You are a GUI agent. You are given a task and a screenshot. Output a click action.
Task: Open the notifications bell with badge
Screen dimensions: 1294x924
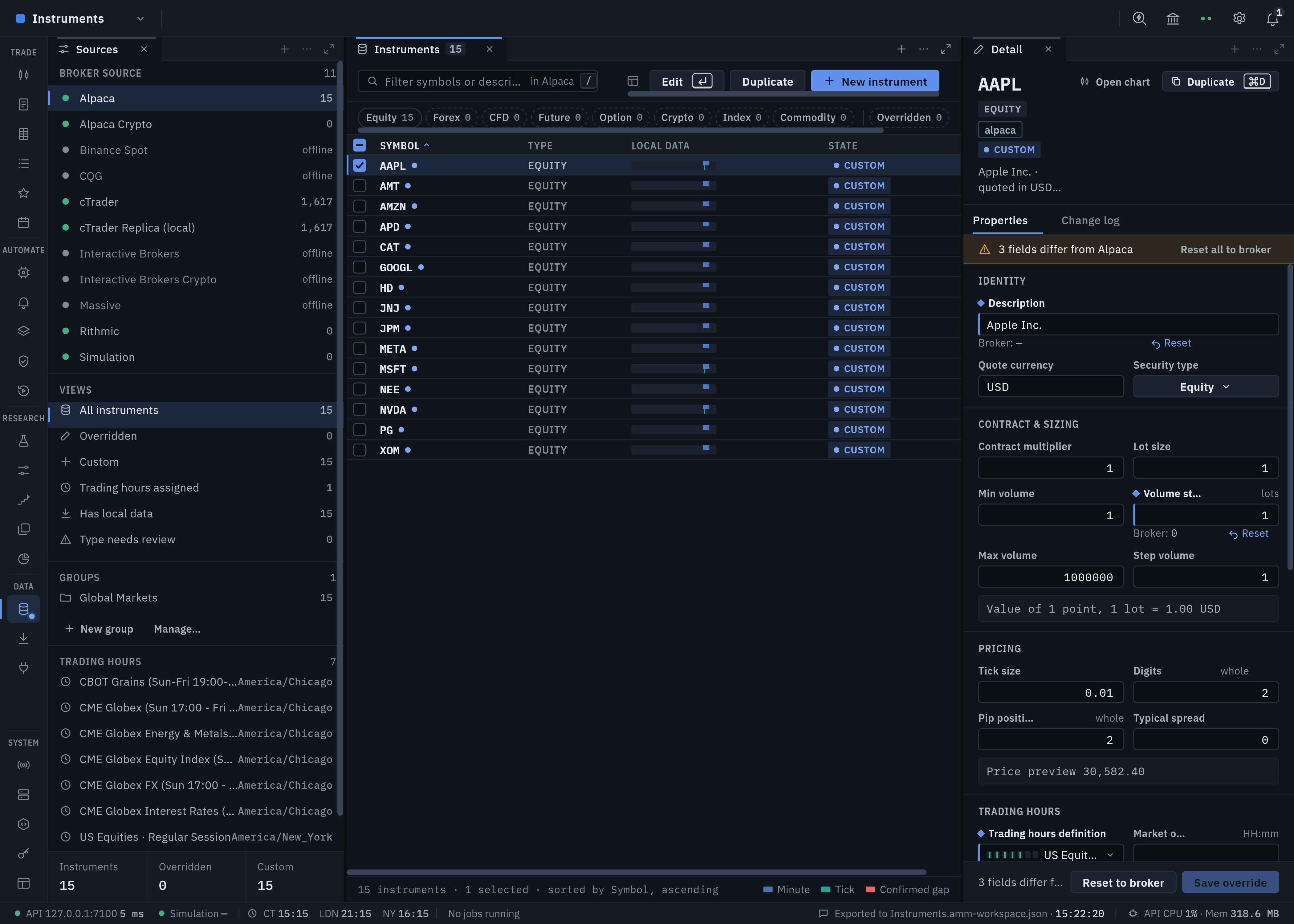(1273, 18)
